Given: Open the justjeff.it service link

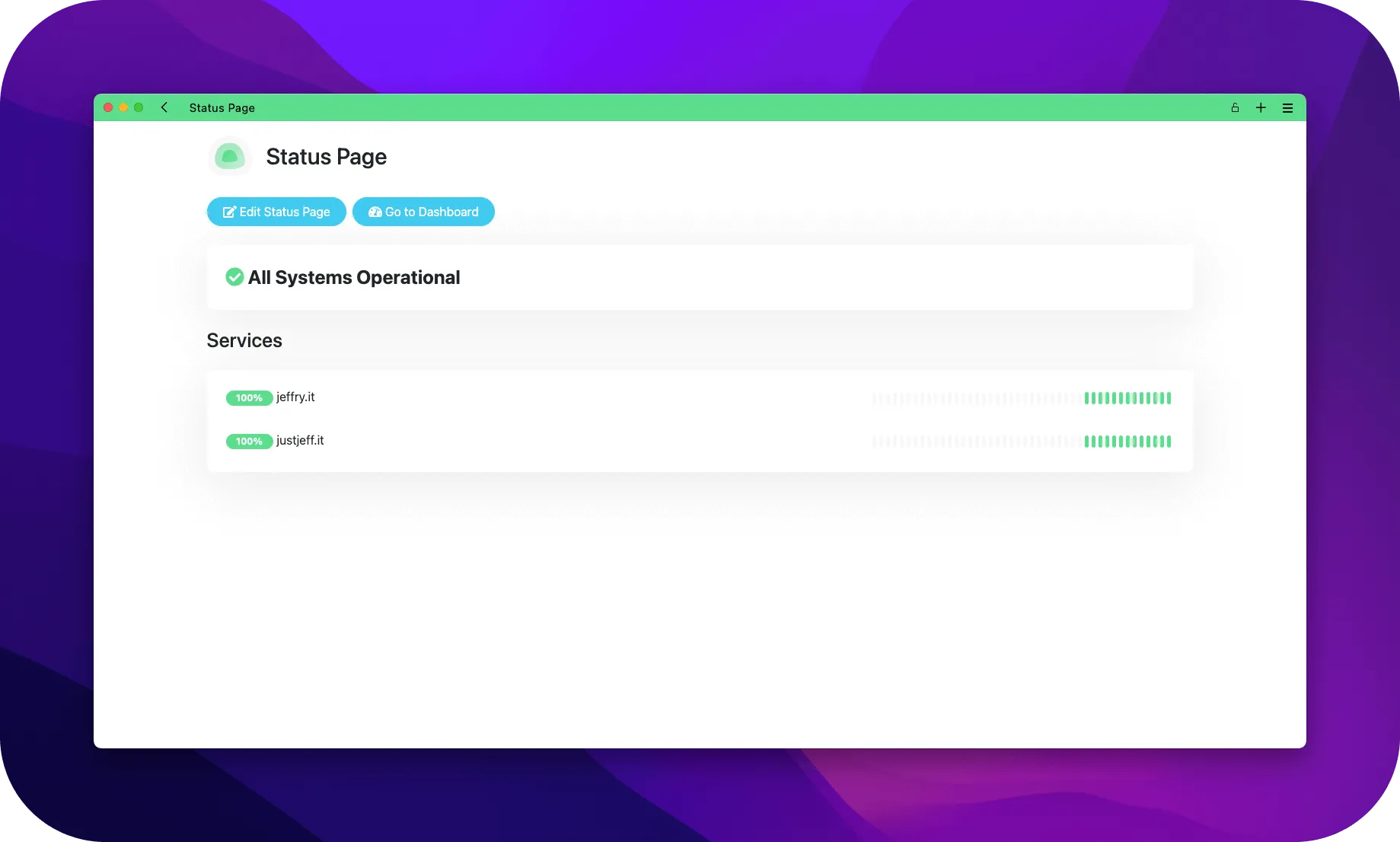Looking at the screenshot, I should click(x=298, y=441).
